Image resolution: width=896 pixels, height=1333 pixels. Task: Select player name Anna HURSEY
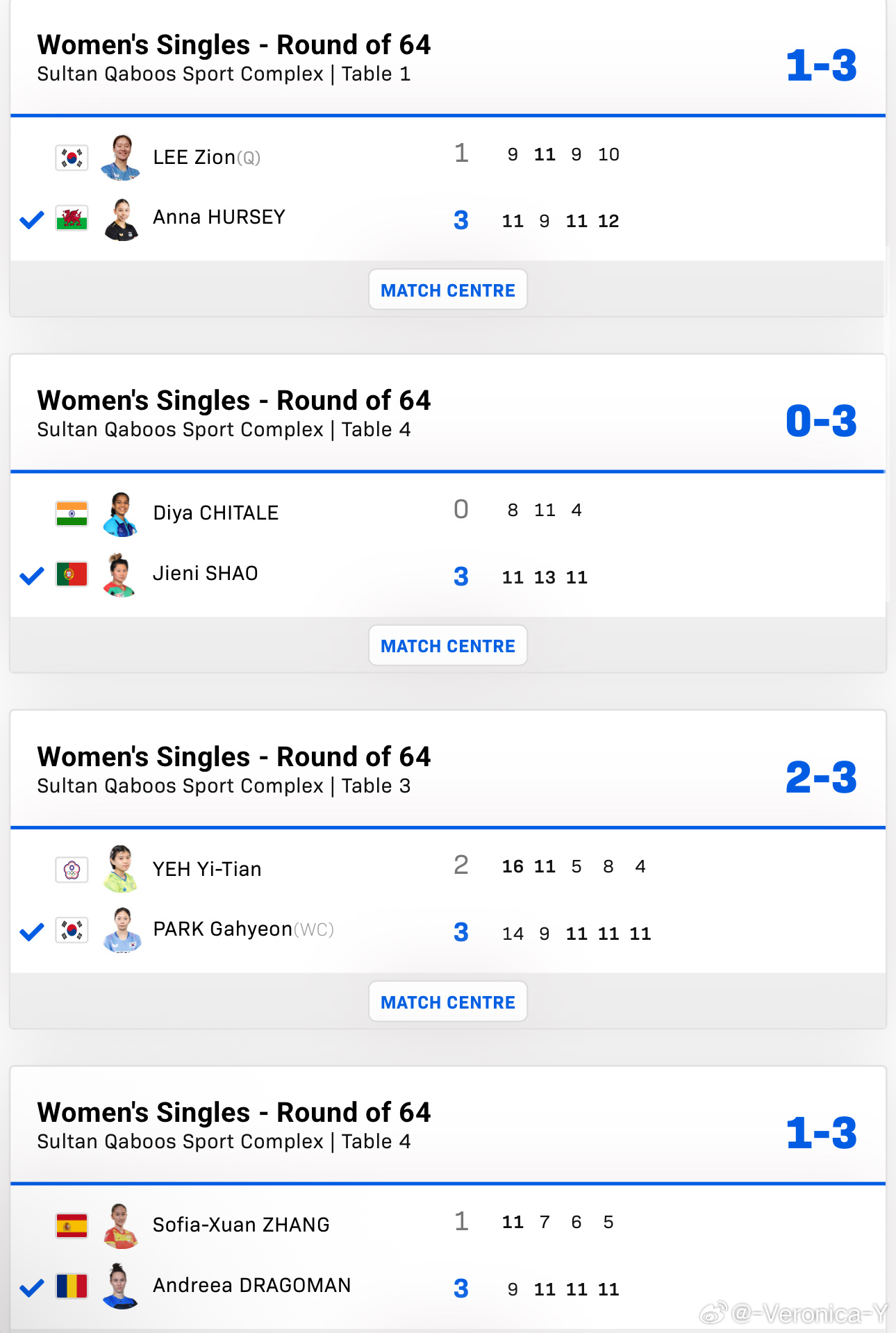tap(219, 217)
